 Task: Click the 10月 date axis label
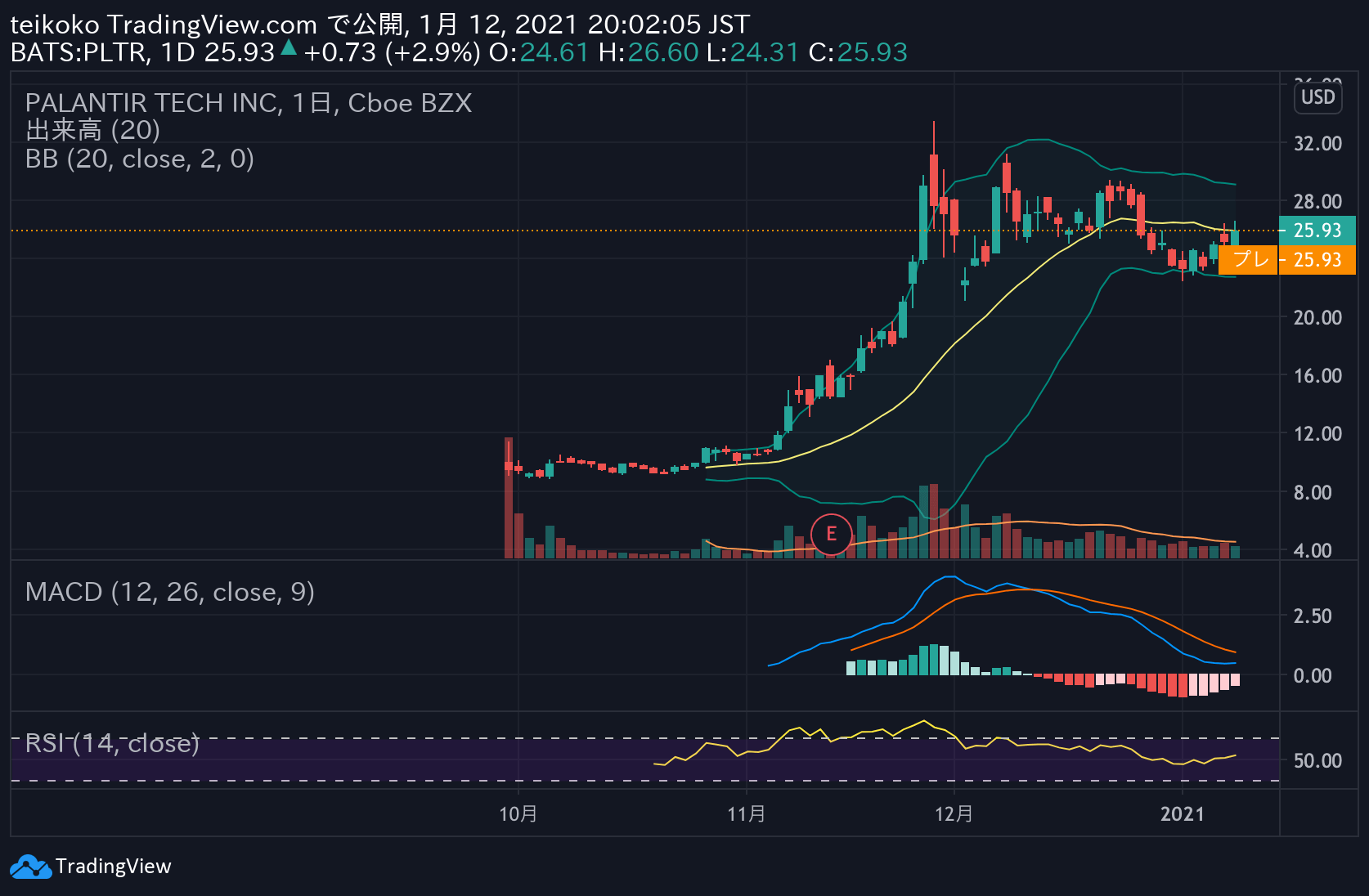(x=518, y=813)
